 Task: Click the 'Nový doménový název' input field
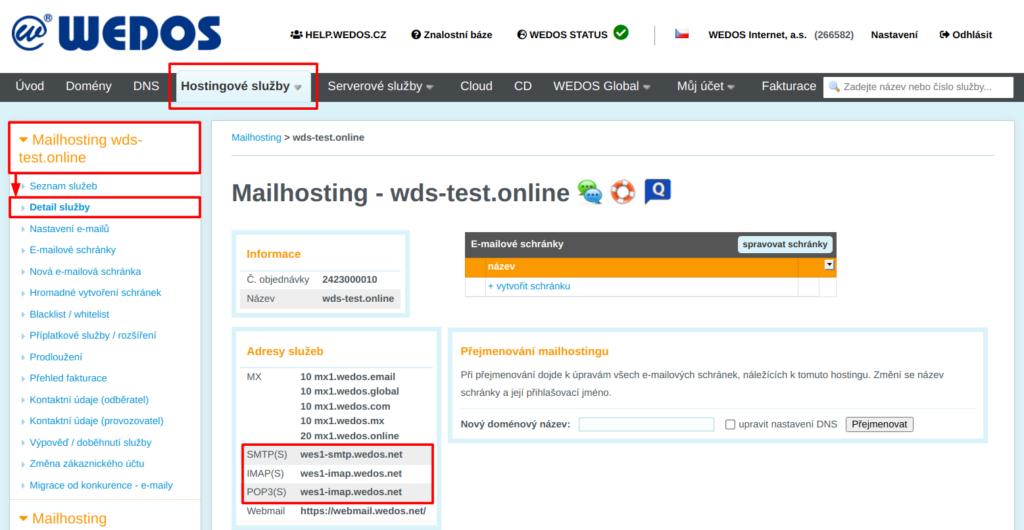coord(646,424)
